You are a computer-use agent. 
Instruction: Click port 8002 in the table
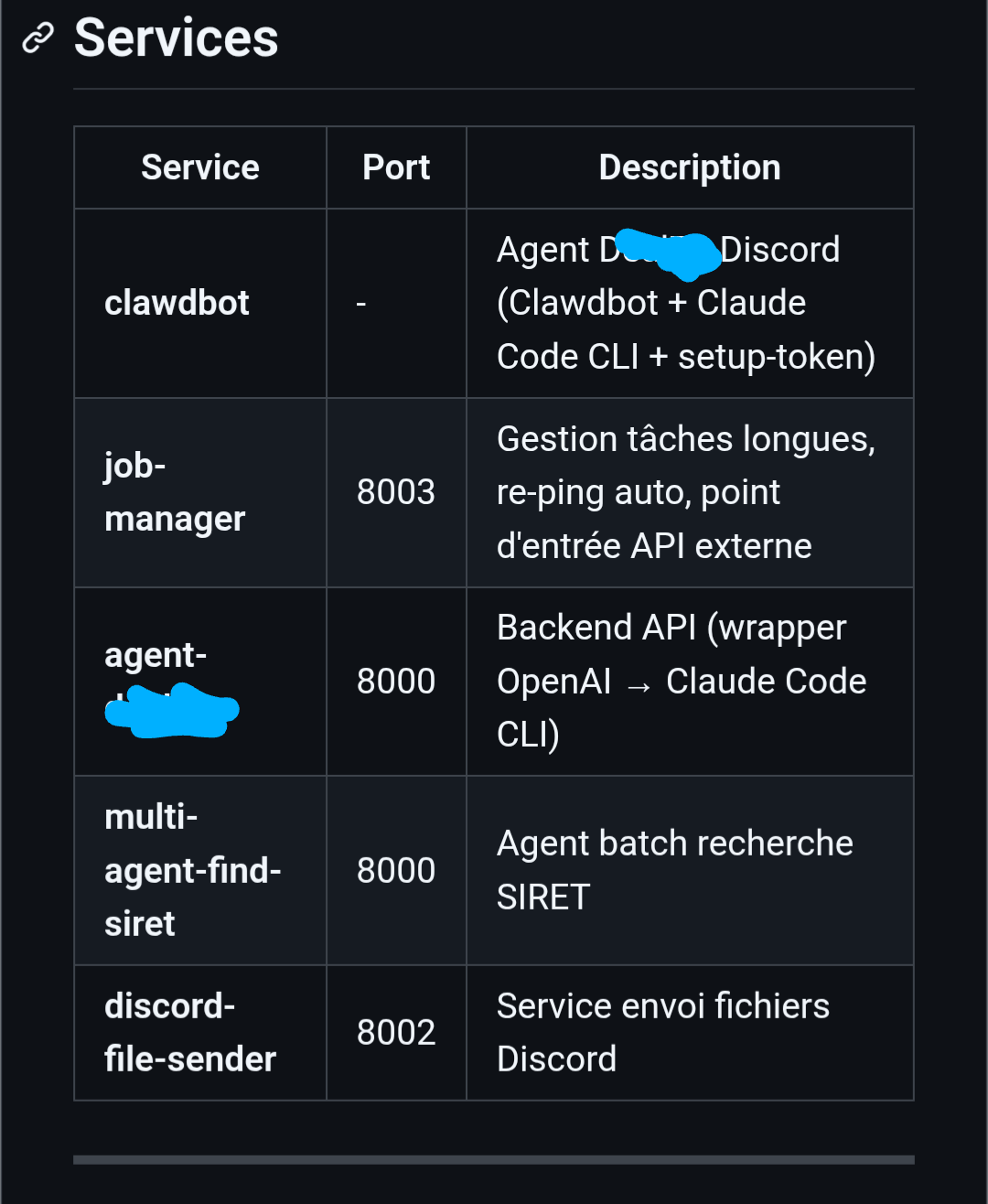pos(395,1032)
